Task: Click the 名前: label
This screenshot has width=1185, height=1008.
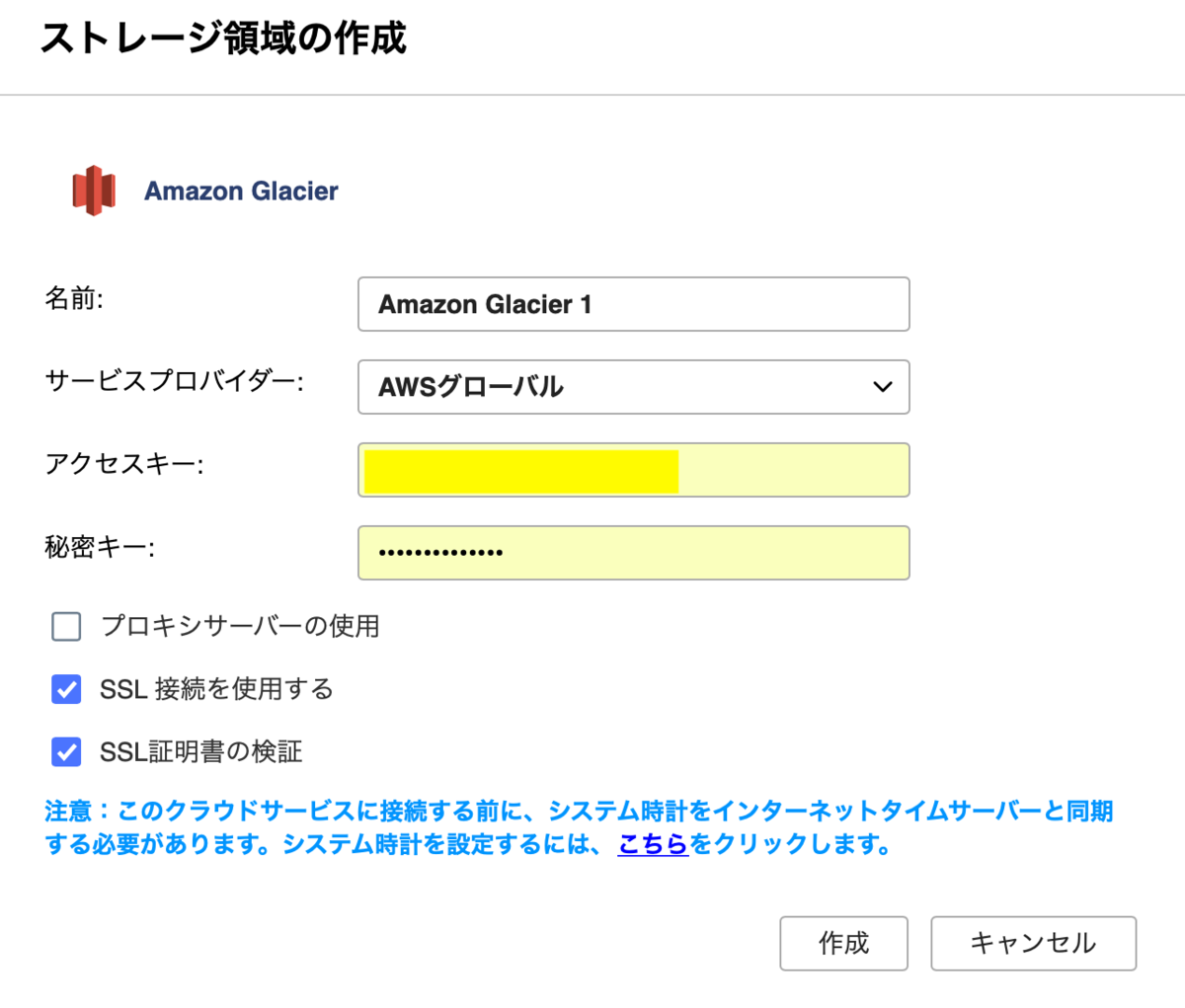Action: (74, 298)
